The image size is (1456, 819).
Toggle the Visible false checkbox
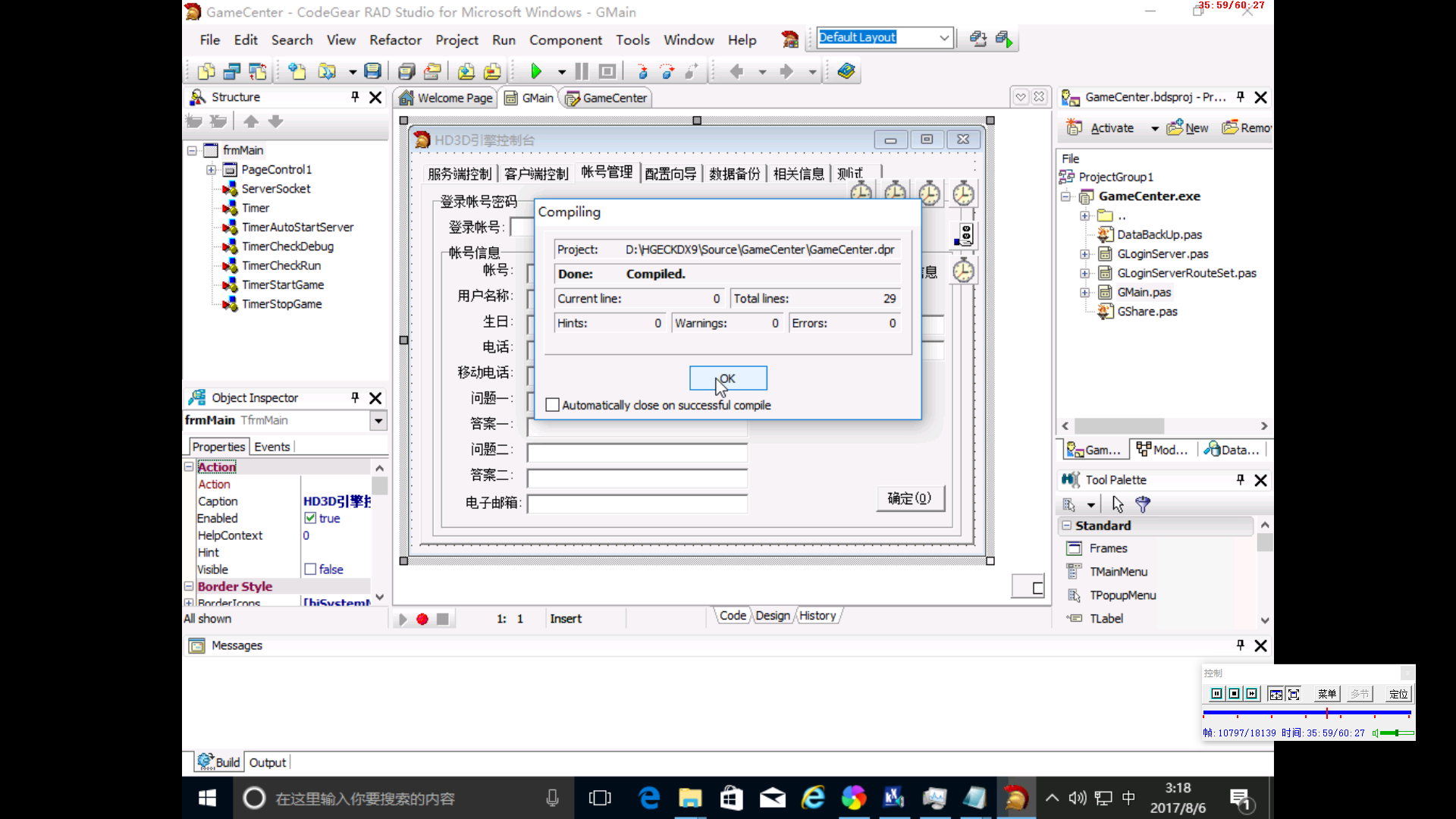click(310, 570)
